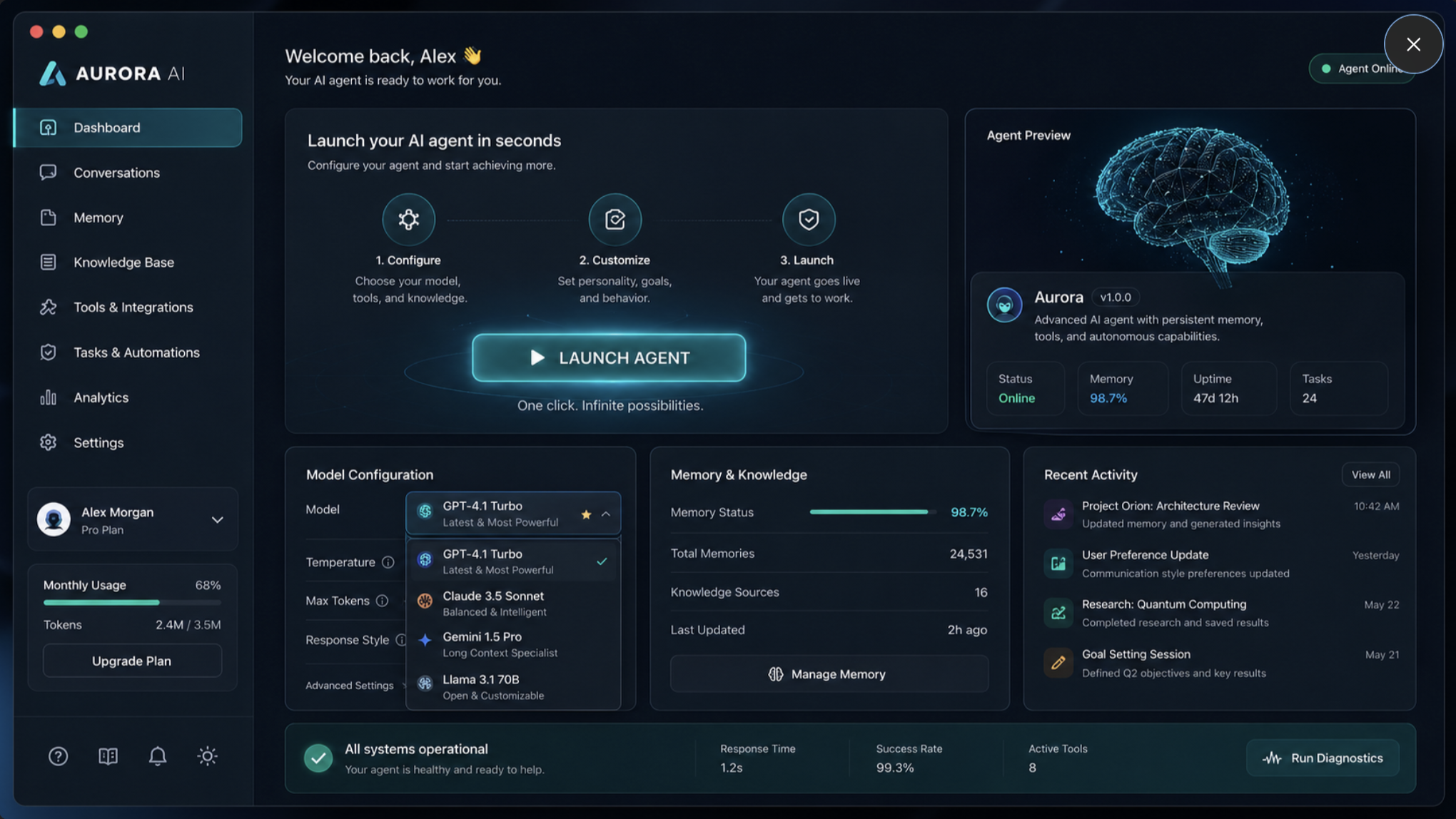The height and width of the screenshot is (819, 1456).
Task: Go to Tools & Integrations
Action: (x=133, y=307)
